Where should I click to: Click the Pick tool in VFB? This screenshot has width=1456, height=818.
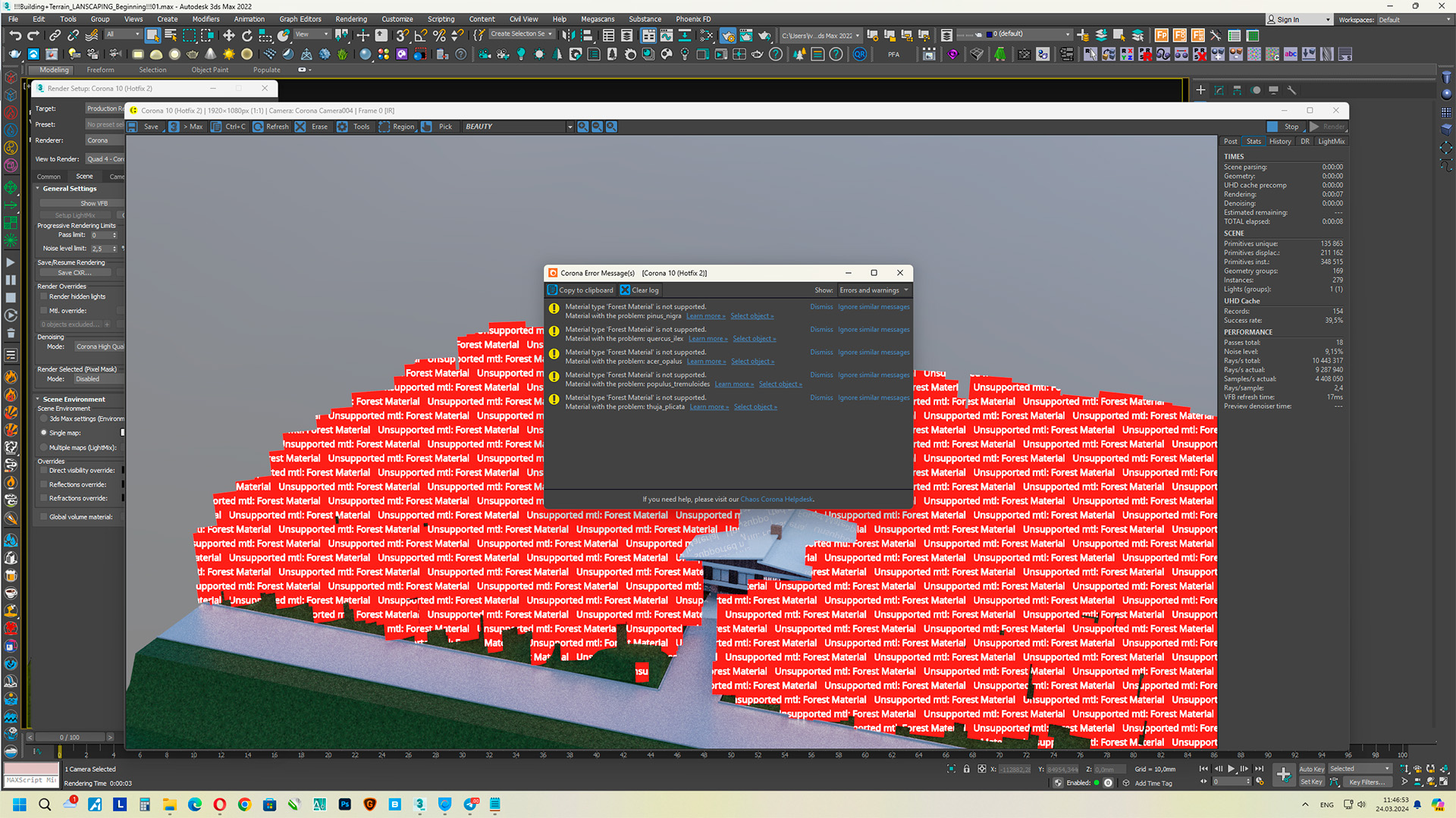(x=438, y=127)
